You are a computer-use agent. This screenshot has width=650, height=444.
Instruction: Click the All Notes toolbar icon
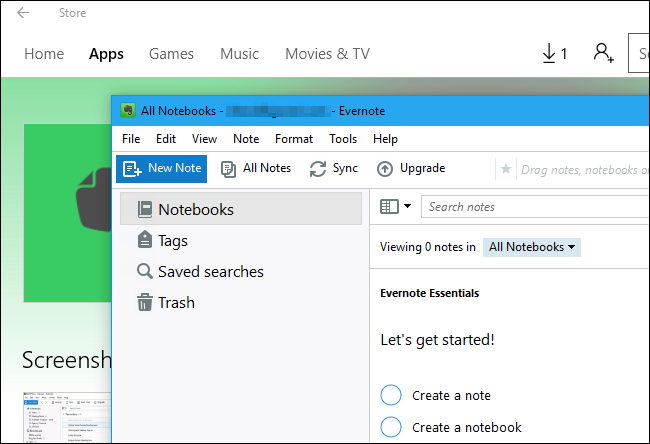[228, 169]
